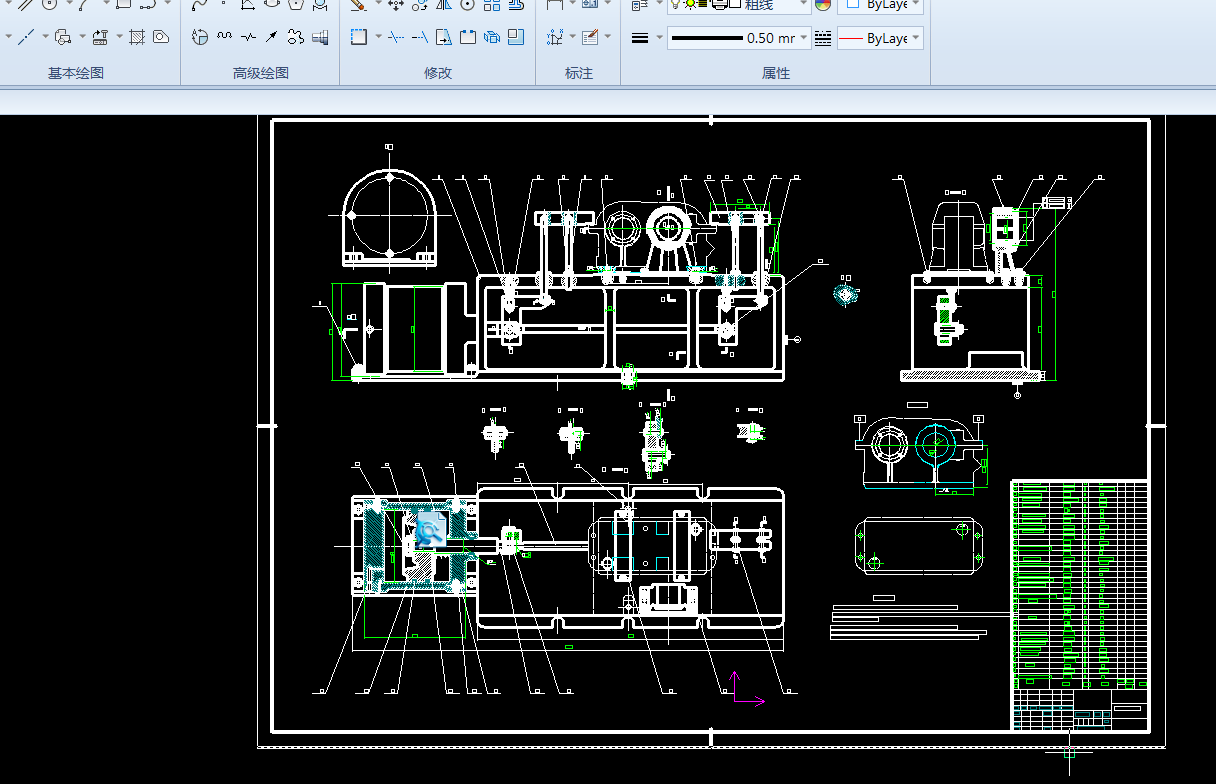Select the wave line tool
This screenshot has height=784, width=1216.
(224, 37)
